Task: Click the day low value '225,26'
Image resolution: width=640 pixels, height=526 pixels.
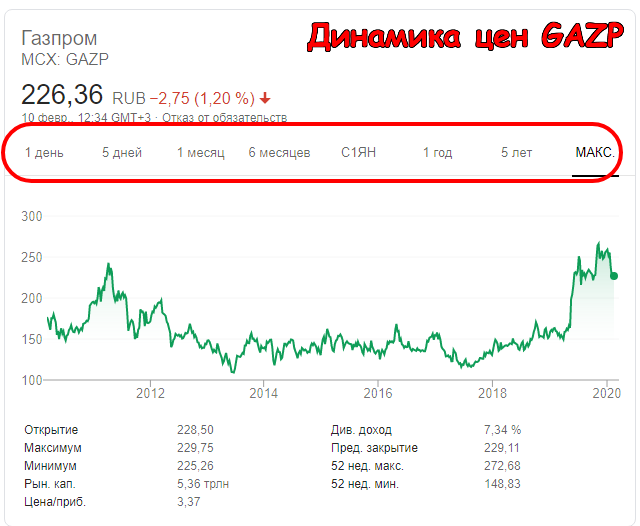Action: pos(195,466)
